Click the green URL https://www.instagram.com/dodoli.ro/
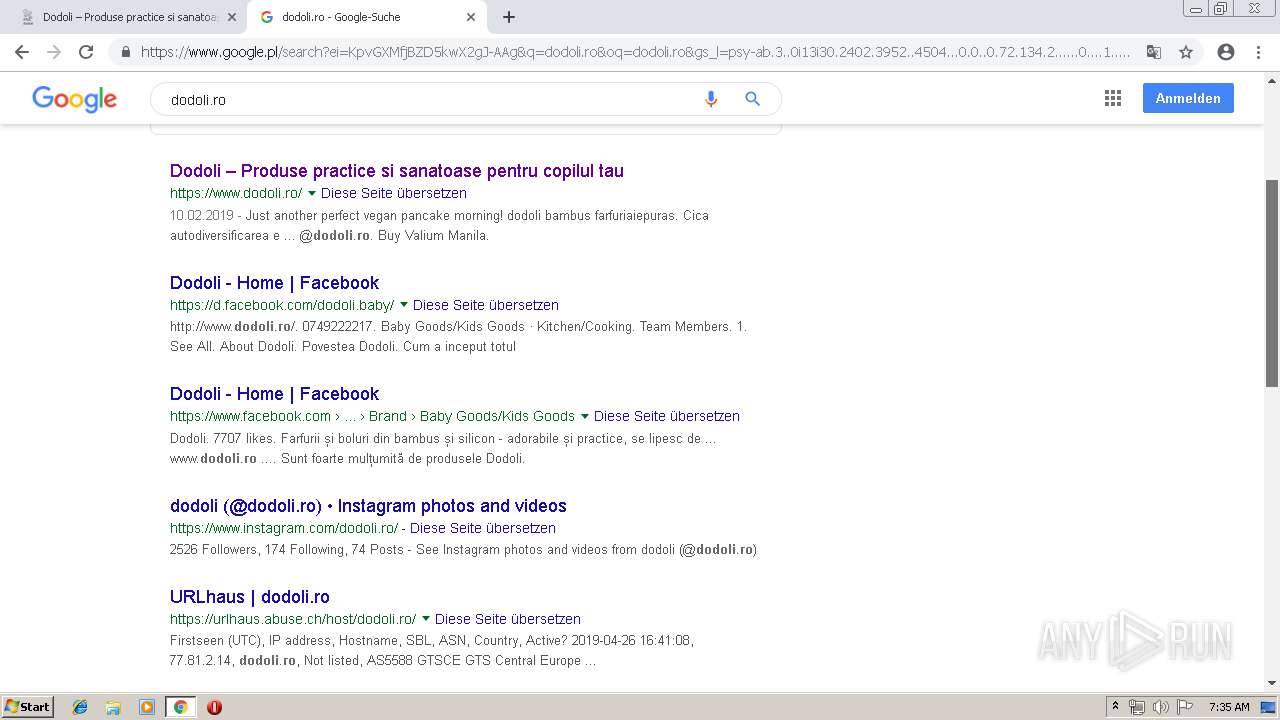 pos(284,528)
